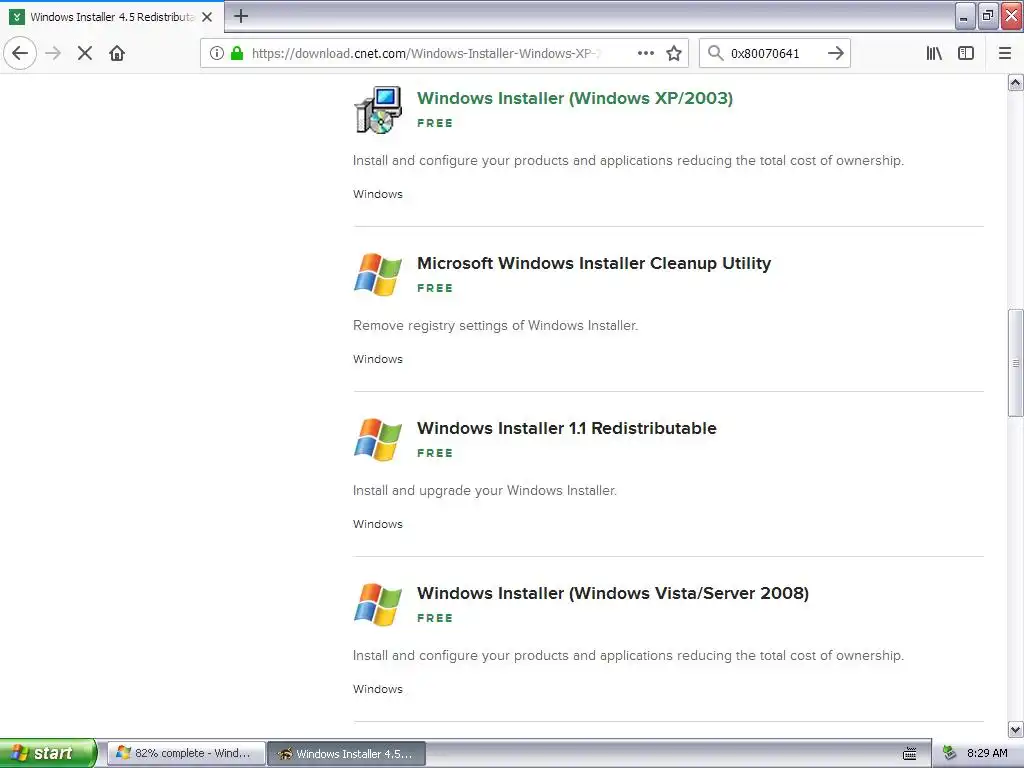The width and height of the screenshot is (1024, 768).
Task: Click Windows platform label under Cleanup Utility
Action: 377,359
